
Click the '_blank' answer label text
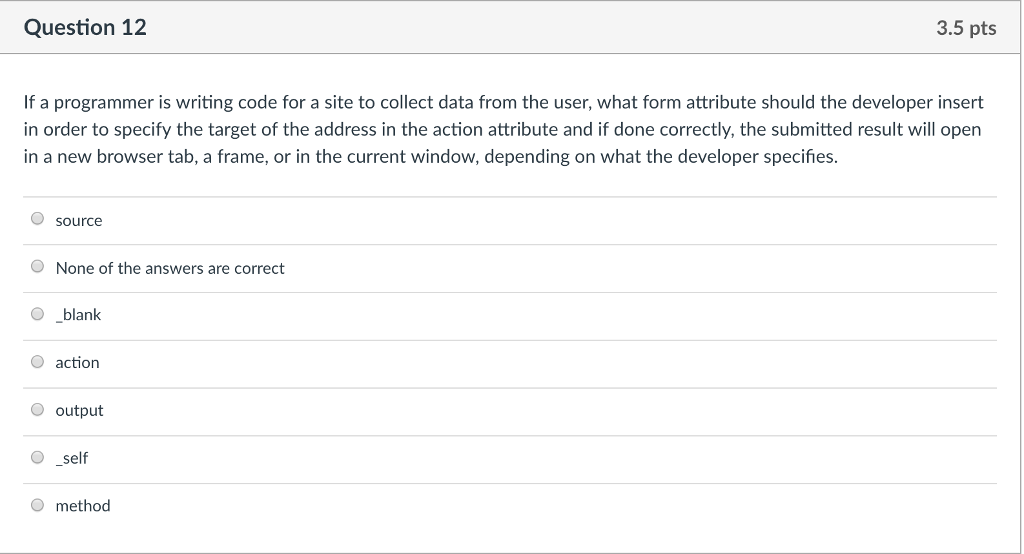[x=78, y=315]
